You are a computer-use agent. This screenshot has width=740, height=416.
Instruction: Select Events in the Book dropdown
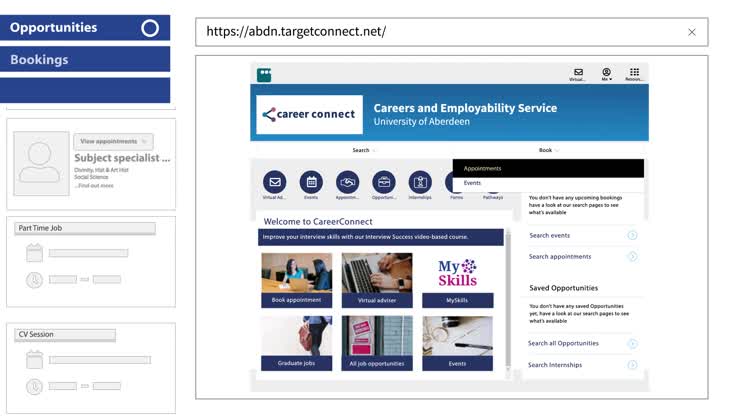pyautogui.click(x=548, y=183)
